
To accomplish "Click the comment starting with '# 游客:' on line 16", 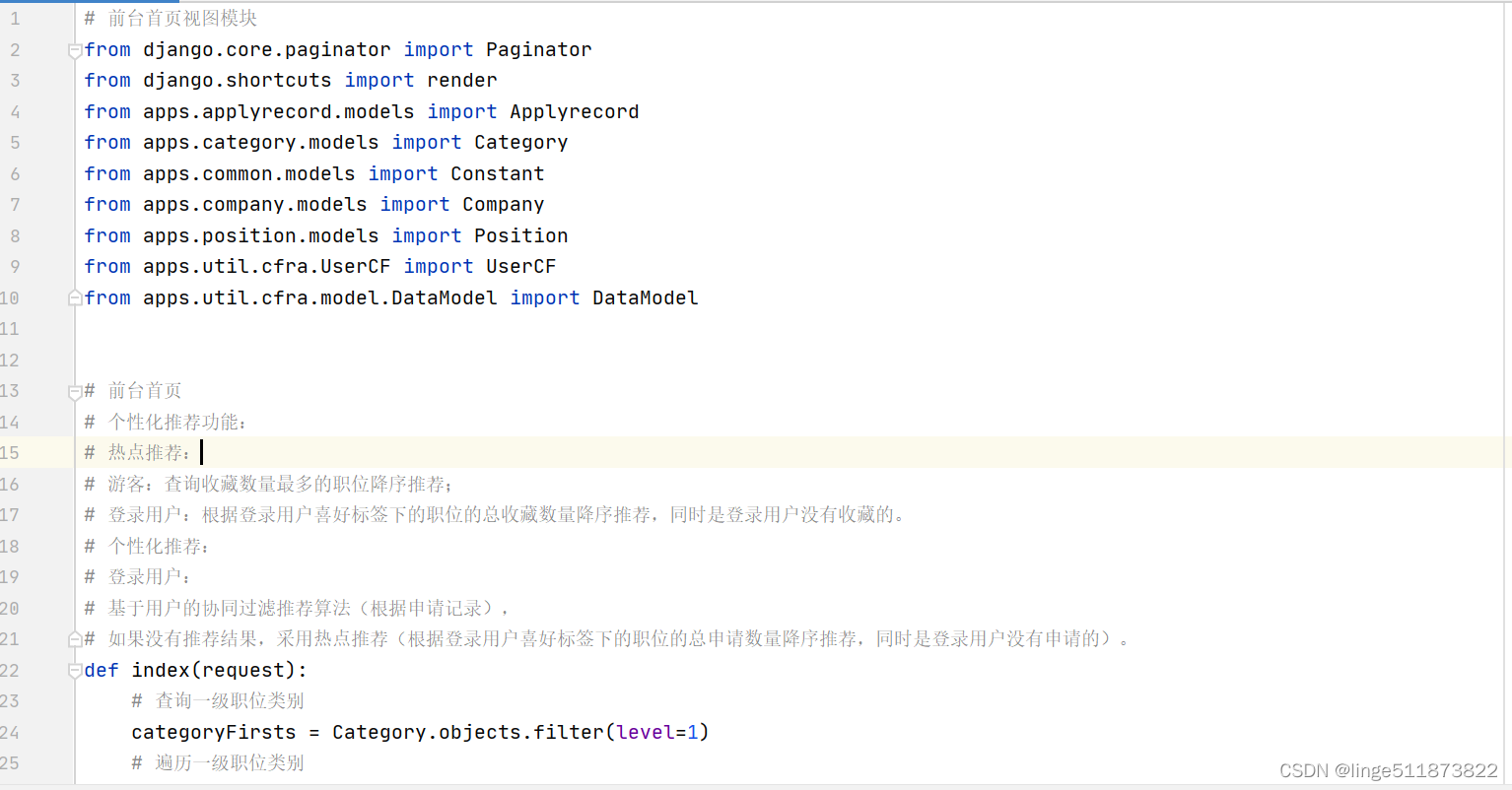I will pyautogui.click(x=268, y=484).
